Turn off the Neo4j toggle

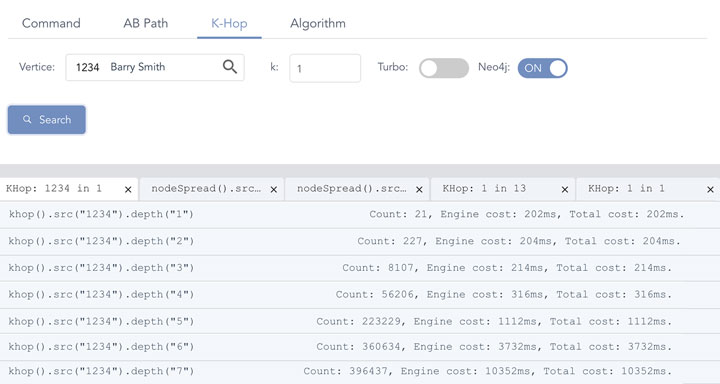click(543, 68)
